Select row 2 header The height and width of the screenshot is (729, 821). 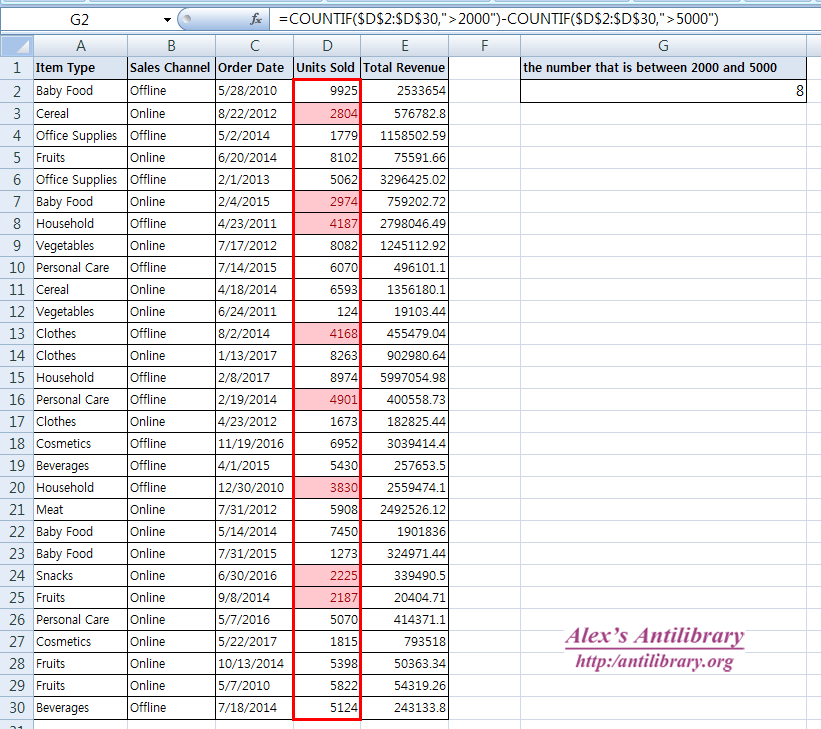(16, 90)
